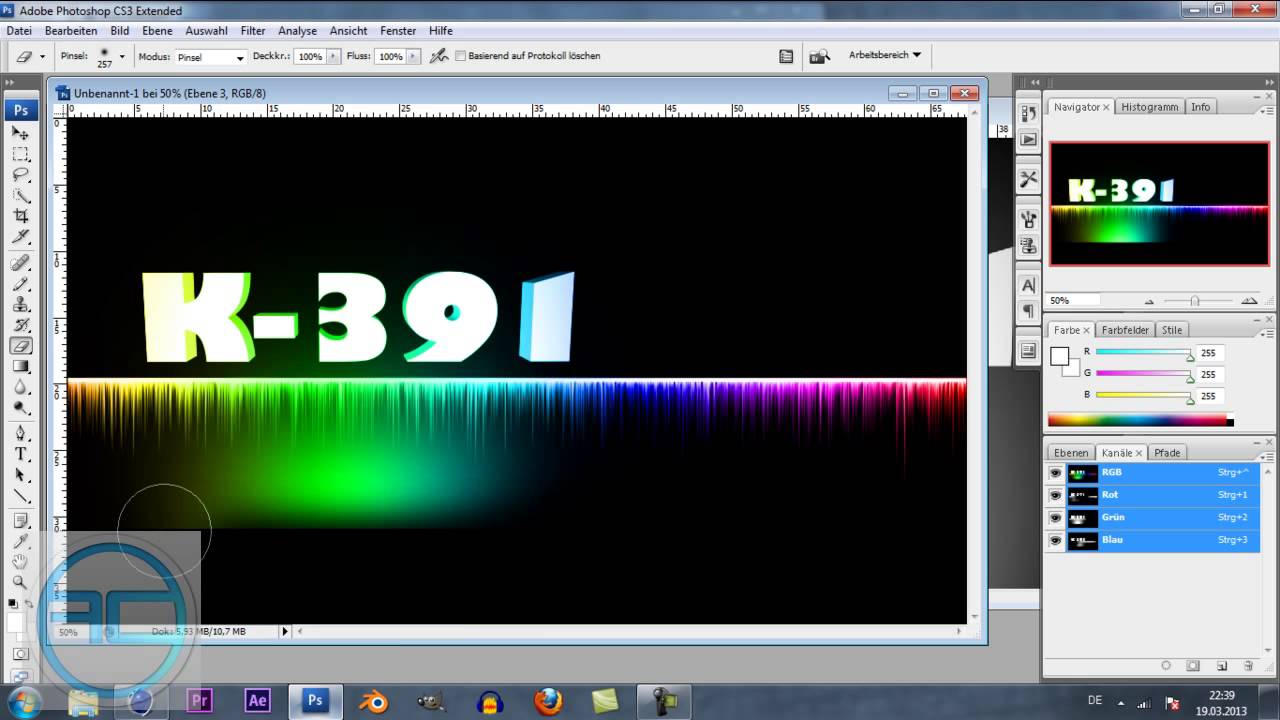Select the Hand tool
The image size is (1280, 720).
click(x=21, y=562)
